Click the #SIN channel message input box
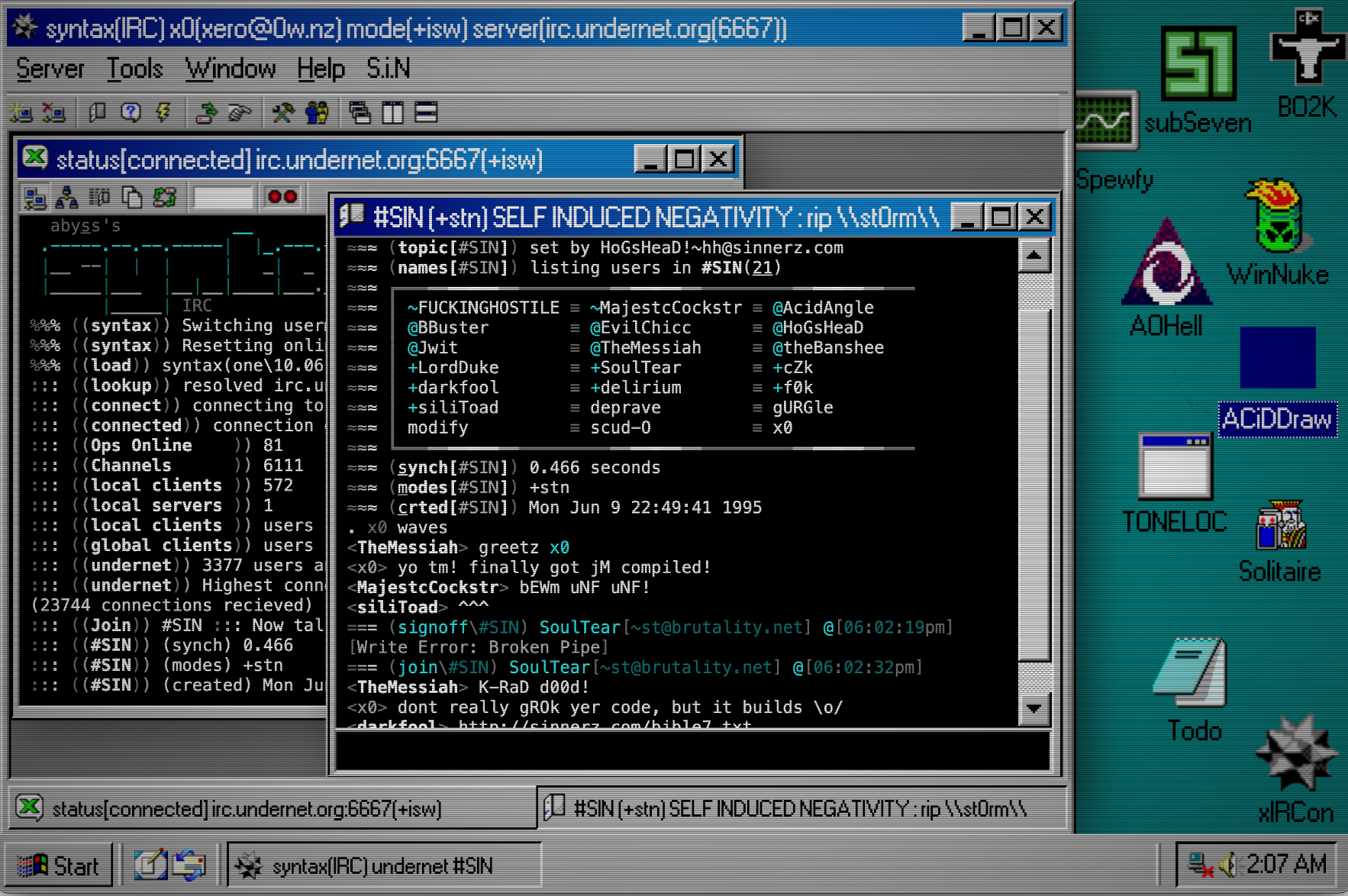1348x896 pixels. [693, 752]
